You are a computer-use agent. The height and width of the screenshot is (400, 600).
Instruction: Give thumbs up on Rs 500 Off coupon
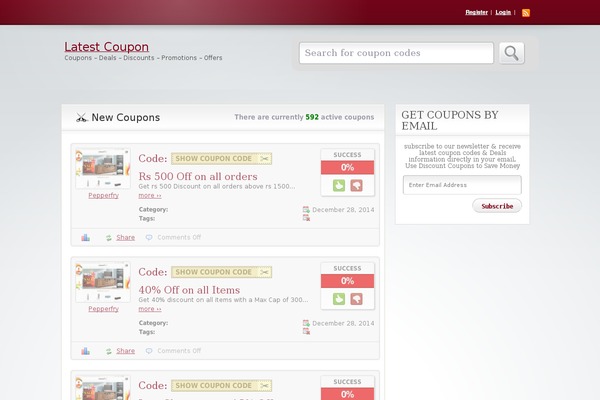(339, 185)
